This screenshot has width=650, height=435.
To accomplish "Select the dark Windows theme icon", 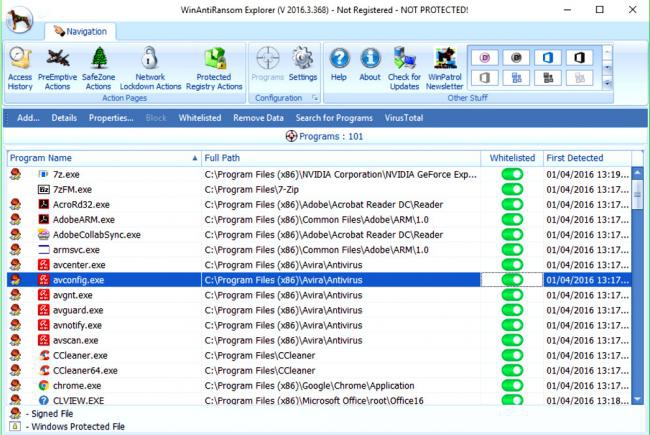I will 548,78.
